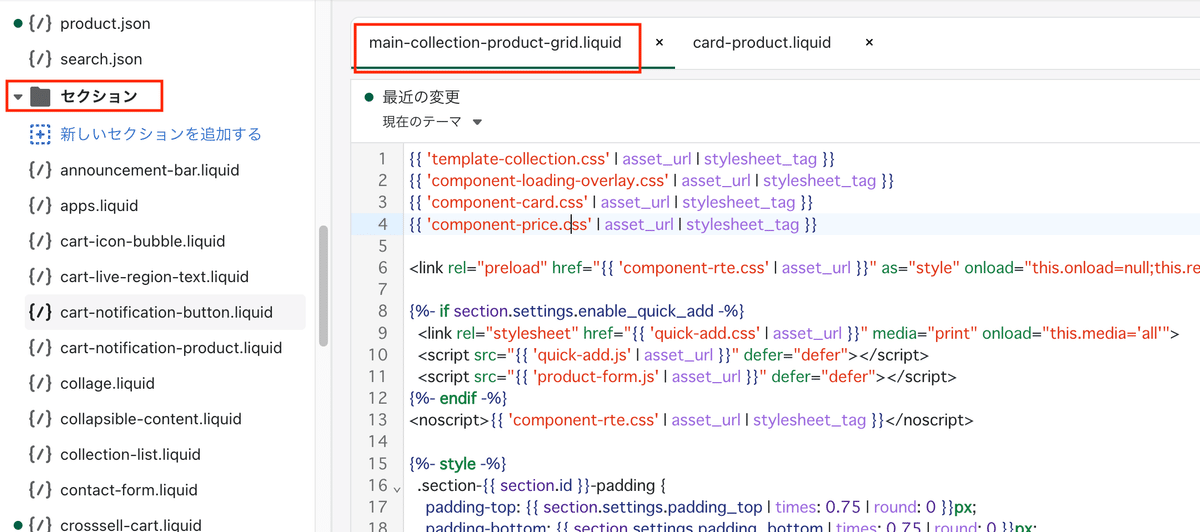Click the file icon beside product.json
This screenshot has height=532, width=1200.
click(40, 23)
